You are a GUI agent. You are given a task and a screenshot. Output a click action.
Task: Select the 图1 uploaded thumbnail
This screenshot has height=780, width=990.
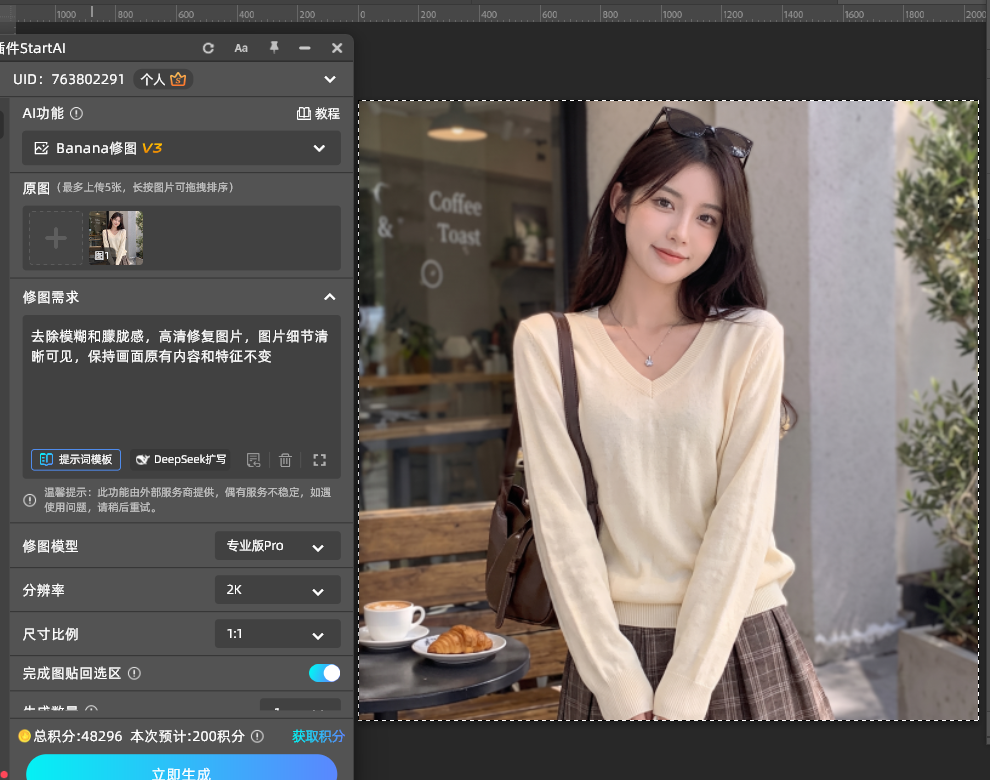(116, 238)
